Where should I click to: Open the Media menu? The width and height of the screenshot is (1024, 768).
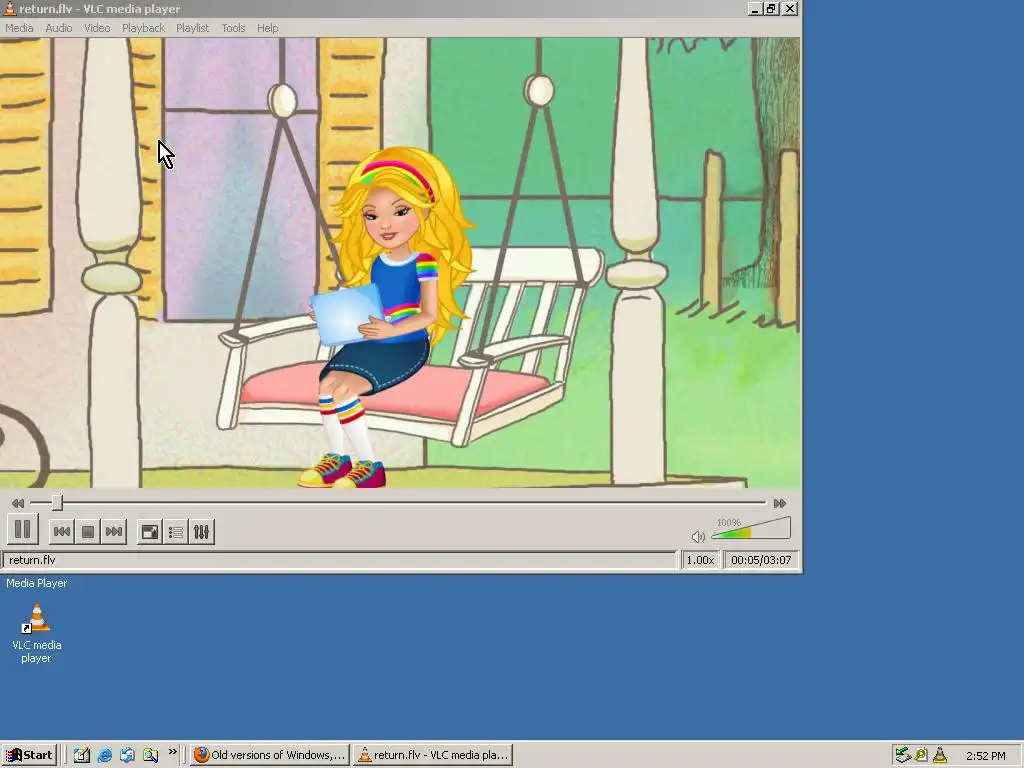(x=19, y=28)
